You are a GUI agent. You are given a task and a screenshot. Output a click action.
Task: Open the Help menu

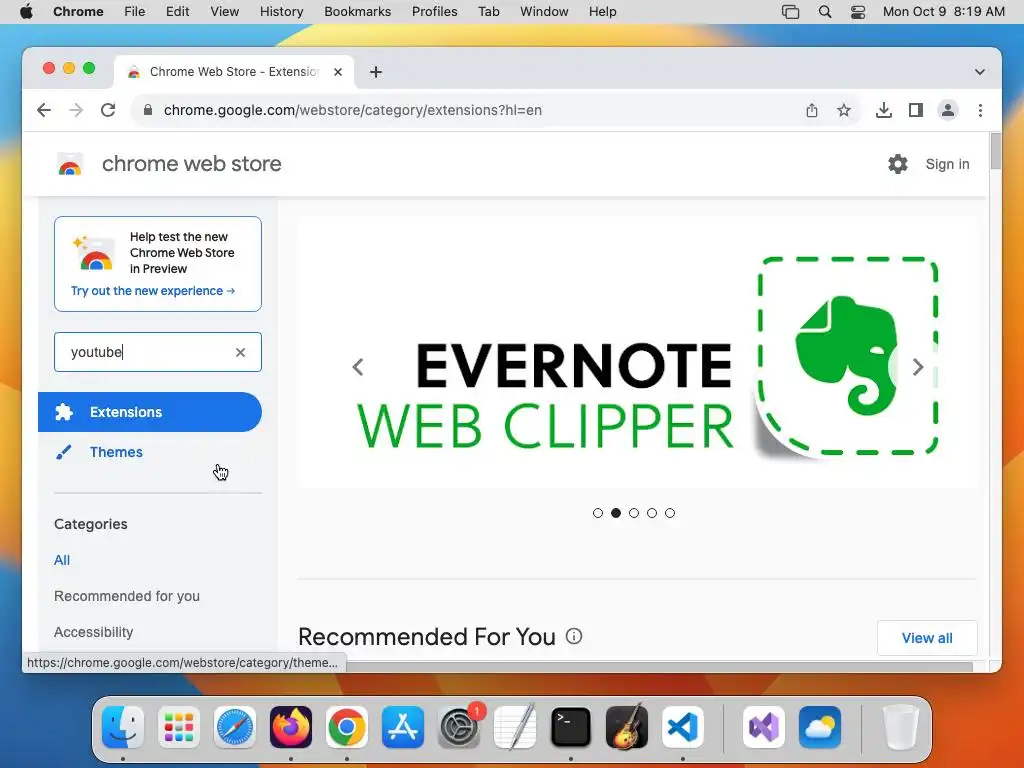pyautogui.click(x=602, y=12)
